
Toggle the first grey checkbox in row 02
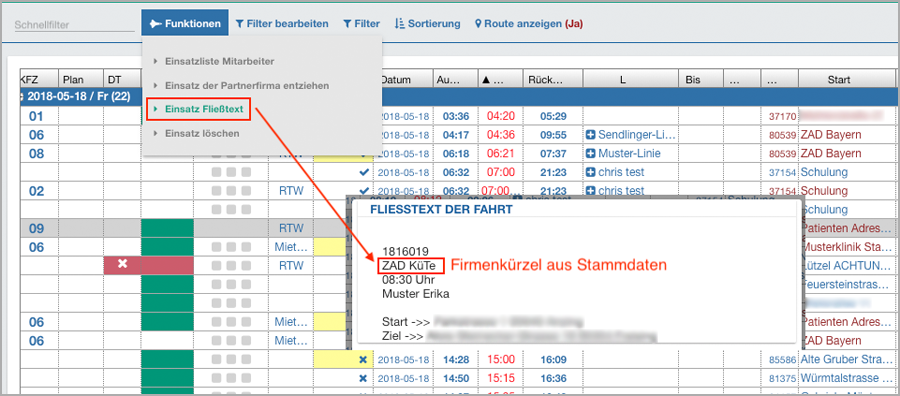pyautogui.click(x=217, y=191)
